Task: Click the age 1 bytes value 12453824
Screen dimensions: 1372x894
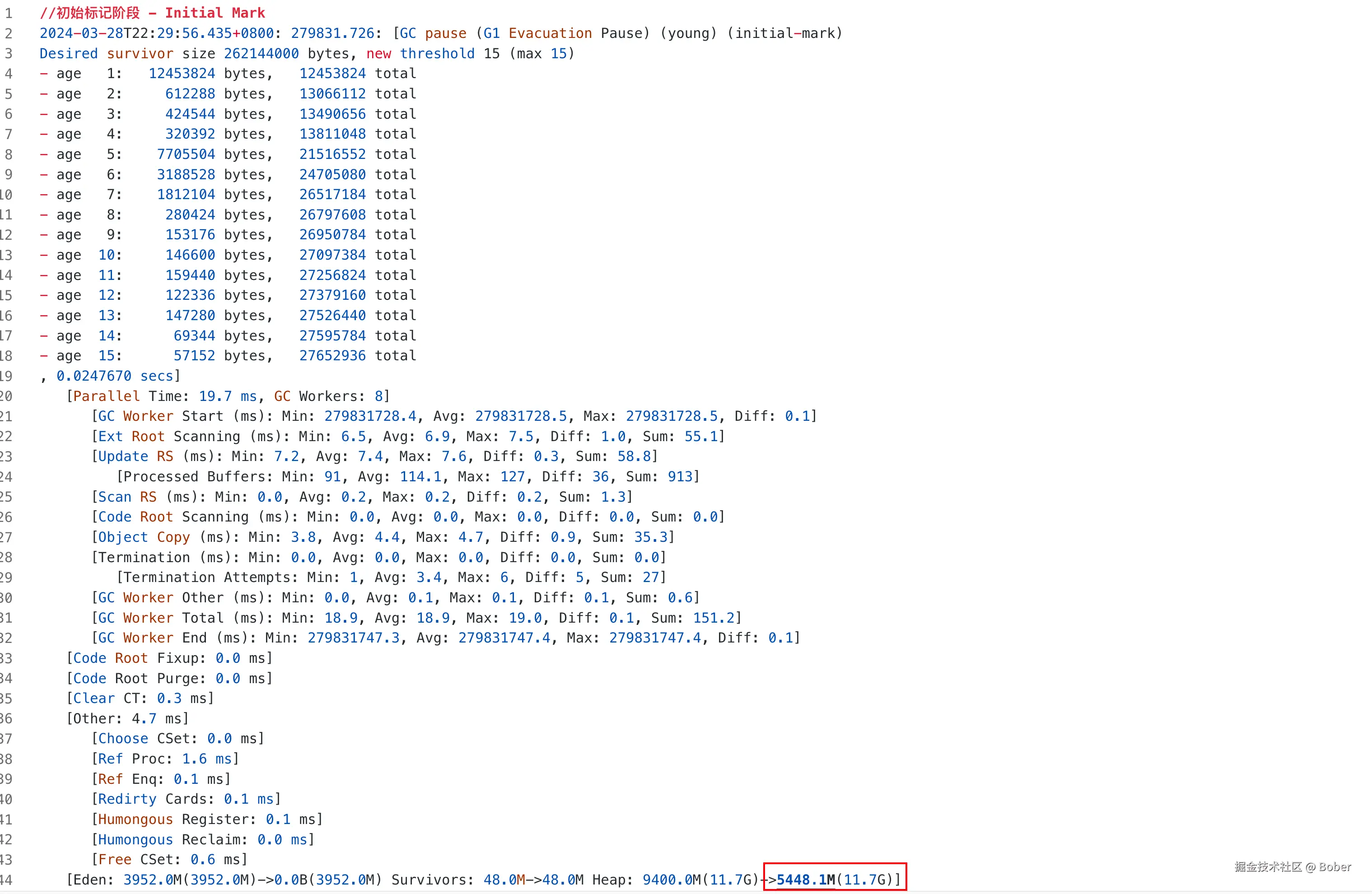Action: (182, 74)
